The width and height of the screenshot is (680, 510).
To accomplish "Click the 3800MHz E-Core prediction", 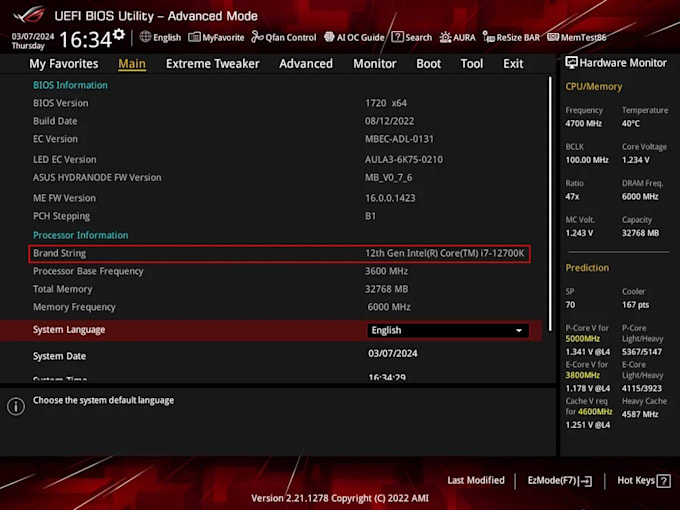I will pos(582,375).
